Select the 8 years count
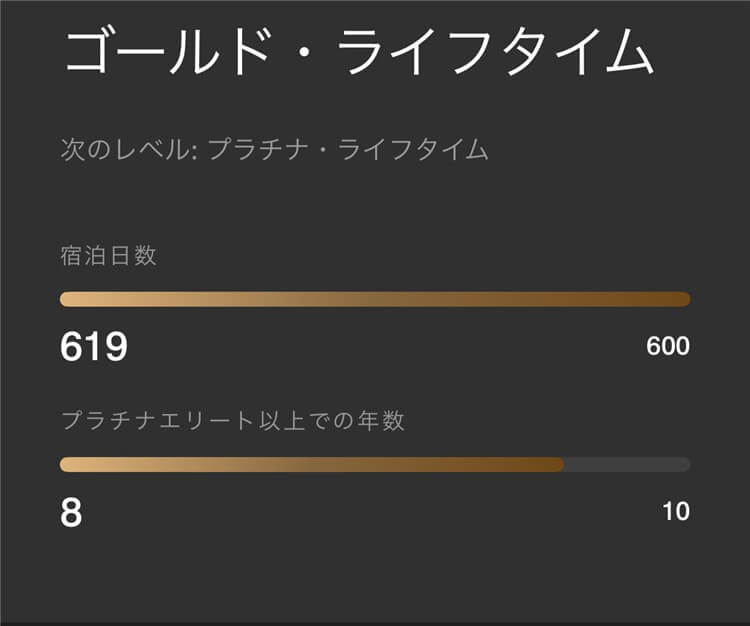This screenshot has height=626, width=750. 71,512
